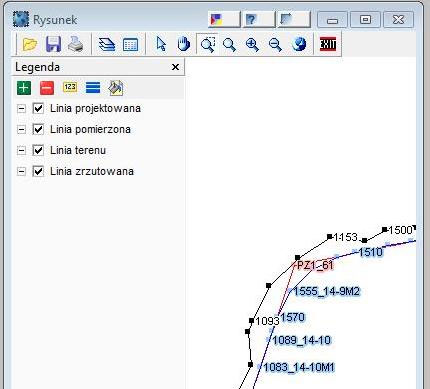Uncheck the Linia projektowana checkbox
430x389 pixels.
click(x=38, y=108)
